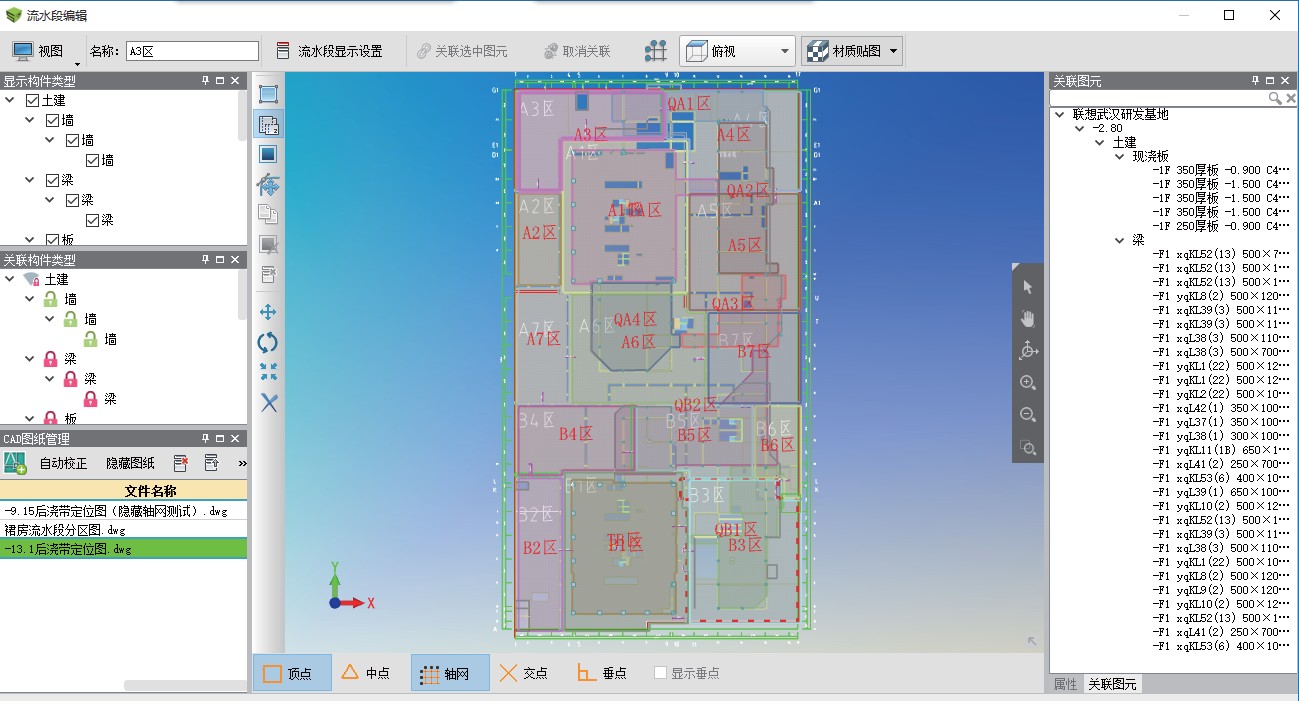Select 裙房流水段分区图.dwg in file list
The width and height of the screenshot is (1299, 701).
65,530
